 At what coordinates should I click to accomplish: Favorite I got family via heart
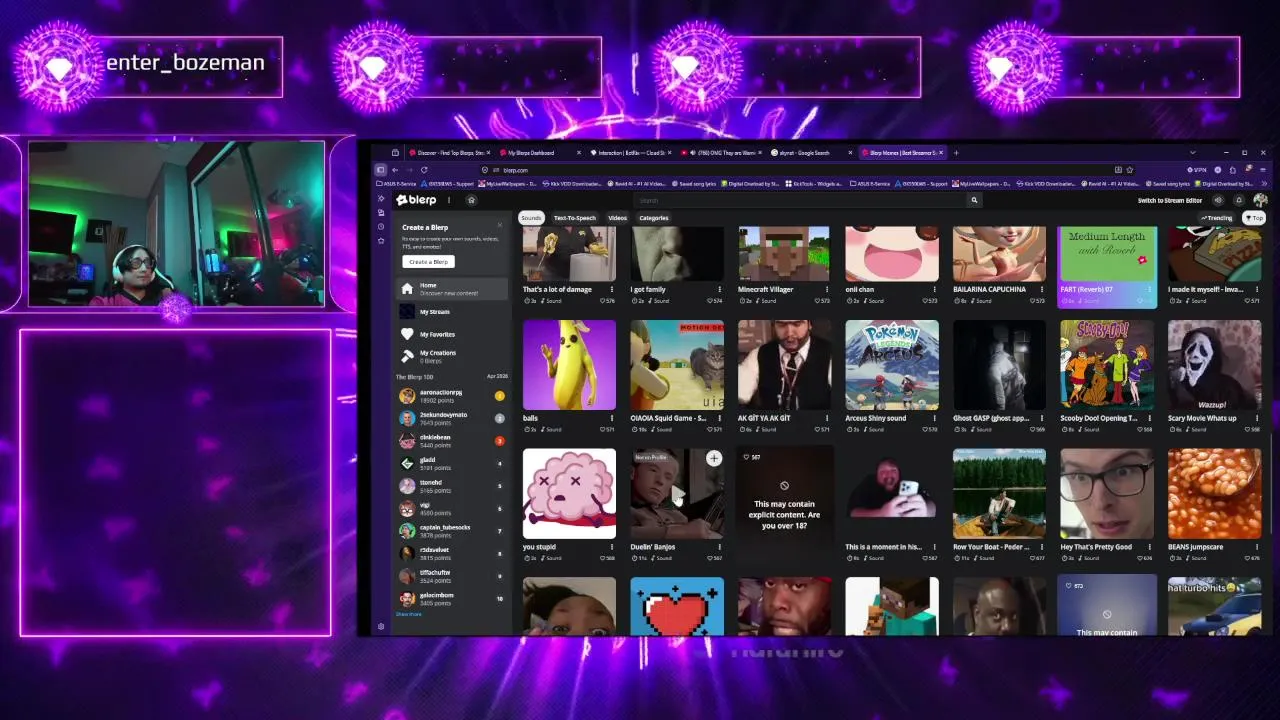(x=709, y=301)
